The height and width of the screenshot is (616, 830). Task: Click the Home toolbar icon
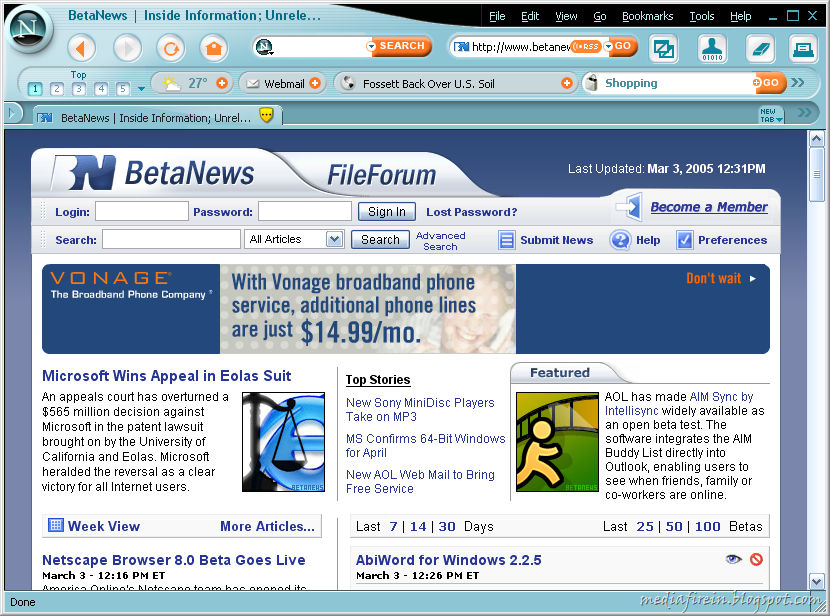(x=212, y=47)
